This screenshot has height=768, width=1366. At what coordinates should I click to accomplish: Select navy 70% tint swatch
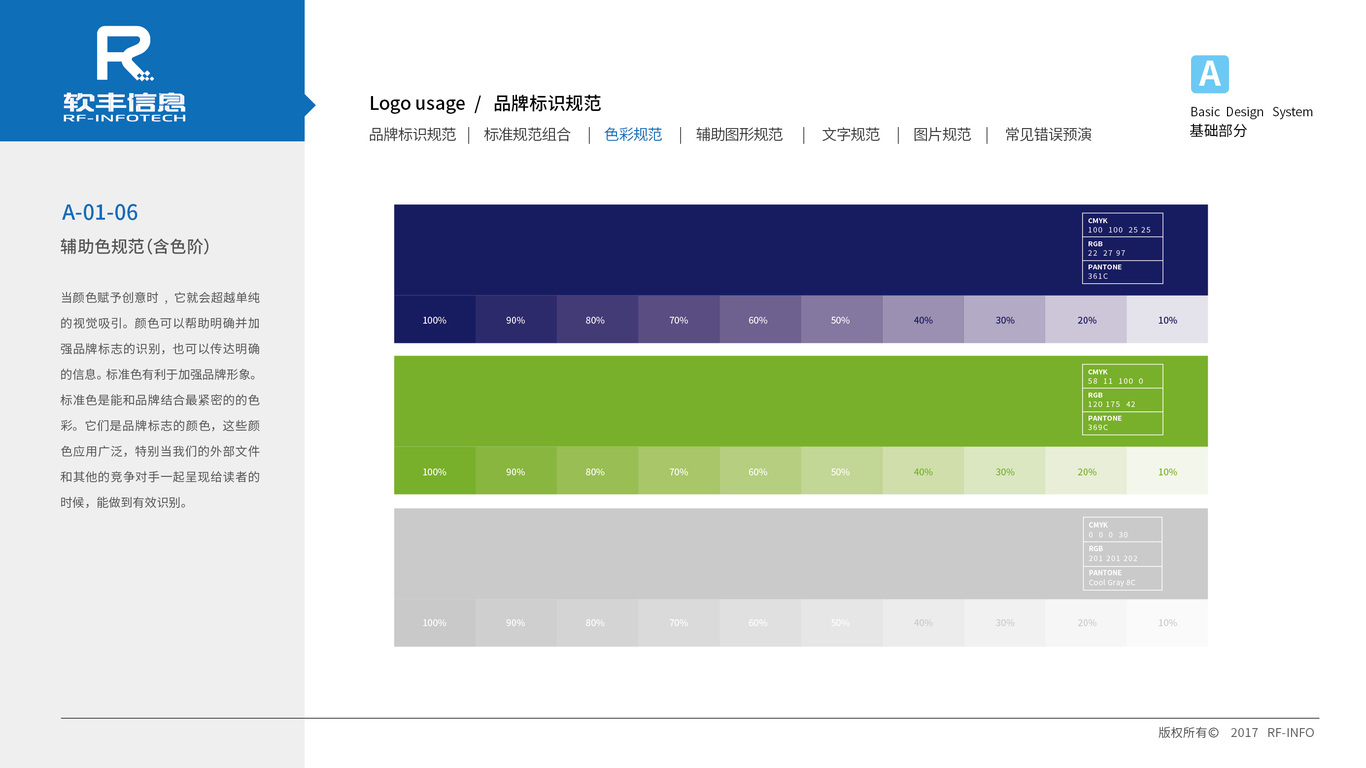[x=679, y=320]
